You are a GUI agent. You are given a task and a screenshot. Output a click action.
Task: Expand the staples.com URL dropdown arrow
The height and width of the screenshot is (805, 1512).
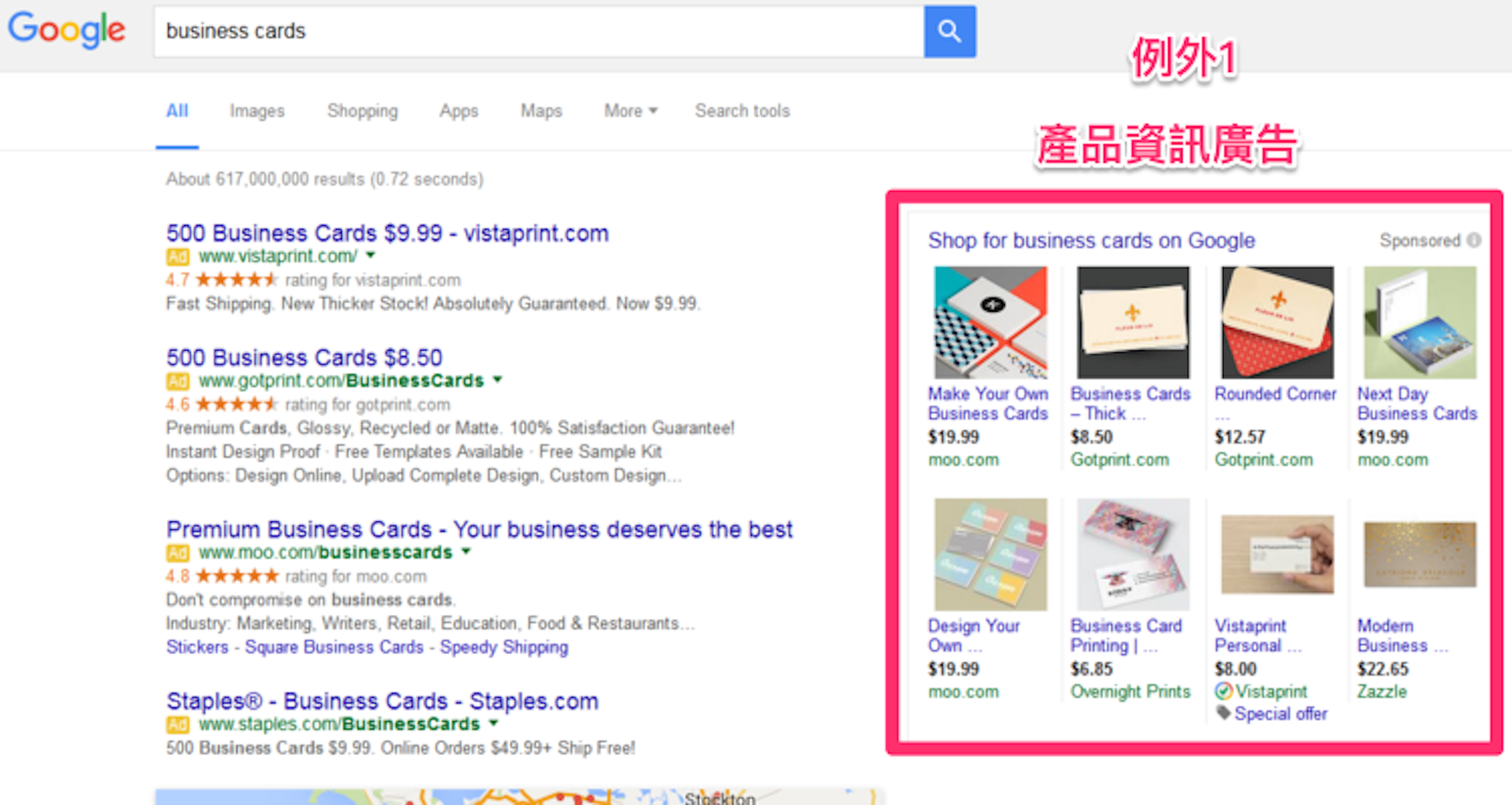click(x=493, y=723)
